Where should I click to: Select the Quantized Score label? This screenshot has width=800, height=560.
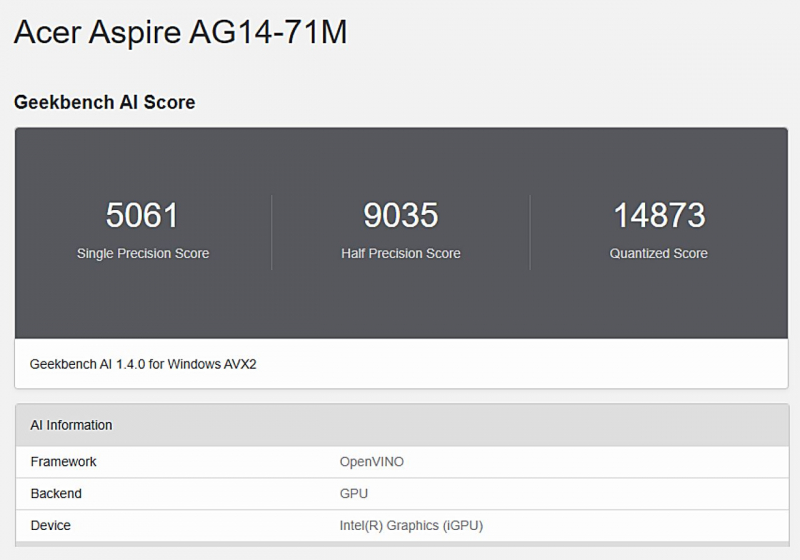pos(658,254)
